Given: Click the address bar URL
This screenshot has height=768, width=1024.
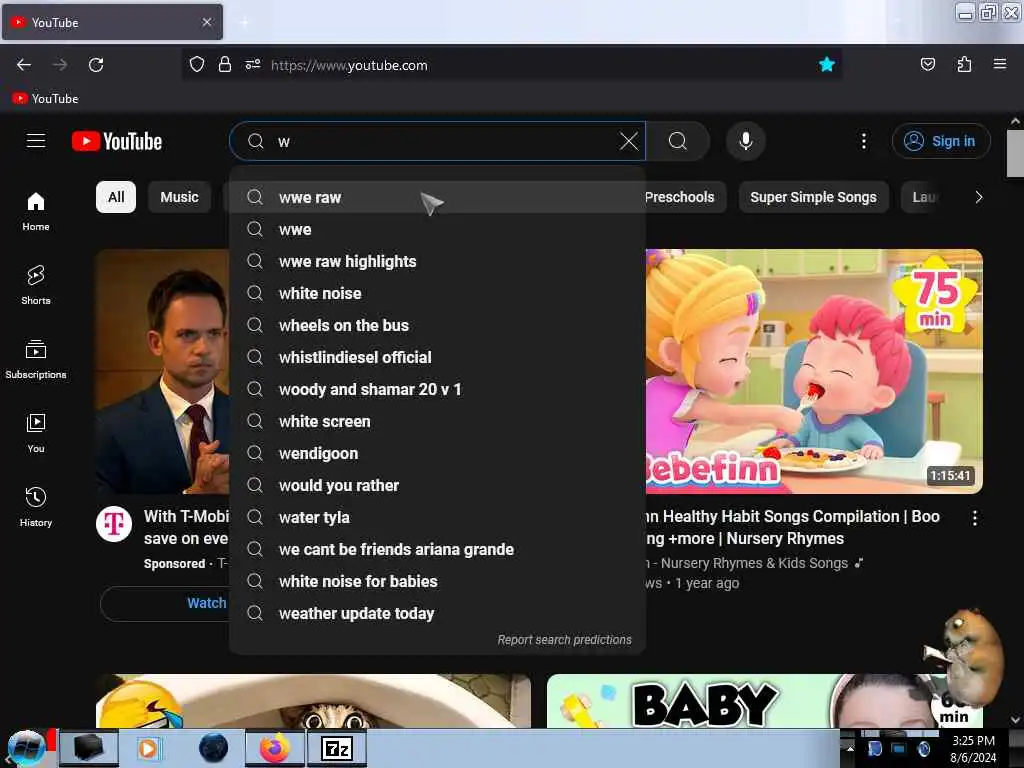Looking at the screenshot, I should (349, 65).
